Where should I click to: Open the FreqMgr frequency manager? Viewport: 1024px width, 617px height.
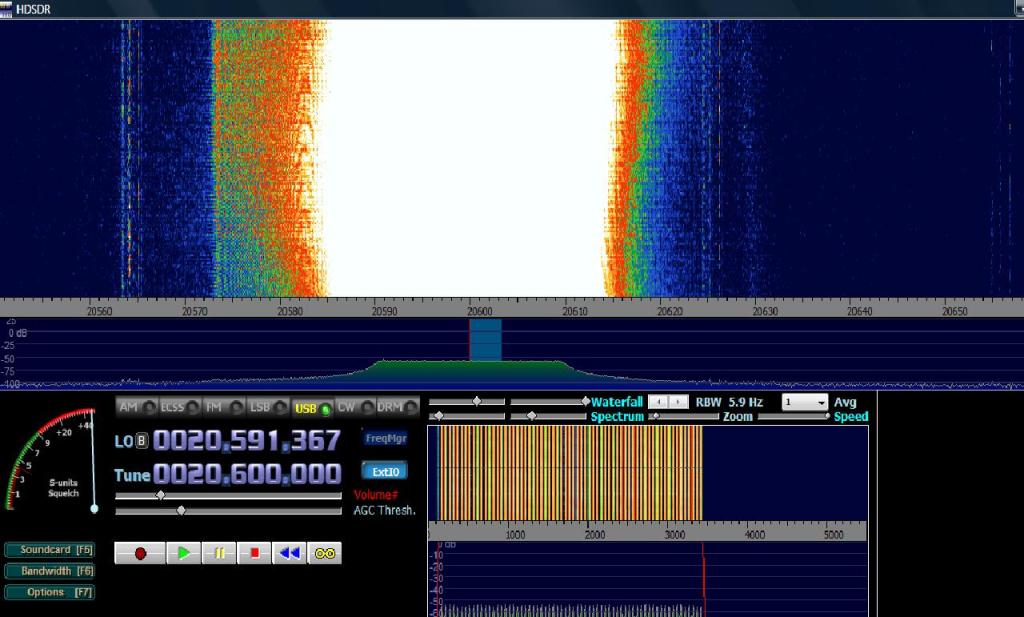tap(385, 438)
